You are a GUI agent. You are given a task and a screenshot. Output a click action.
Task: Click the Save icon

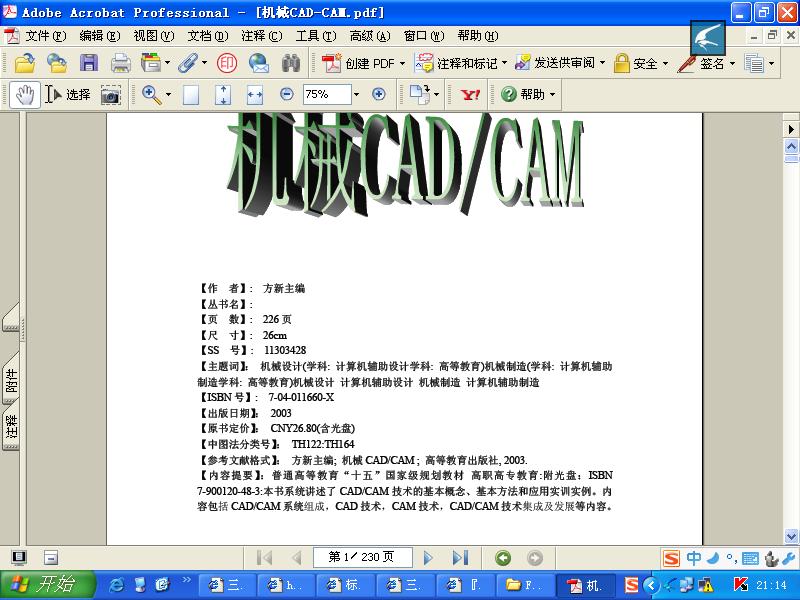tap(87, 63)
